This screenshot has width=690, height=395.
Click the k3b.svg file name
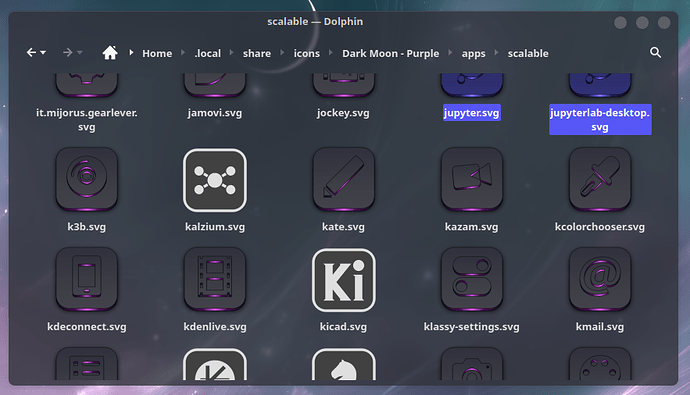87,227
